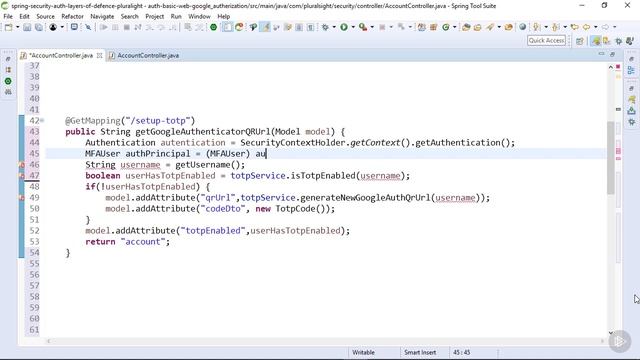Click the Save All icon
This screenshot has width=640, height=360.
pos(38,27)
